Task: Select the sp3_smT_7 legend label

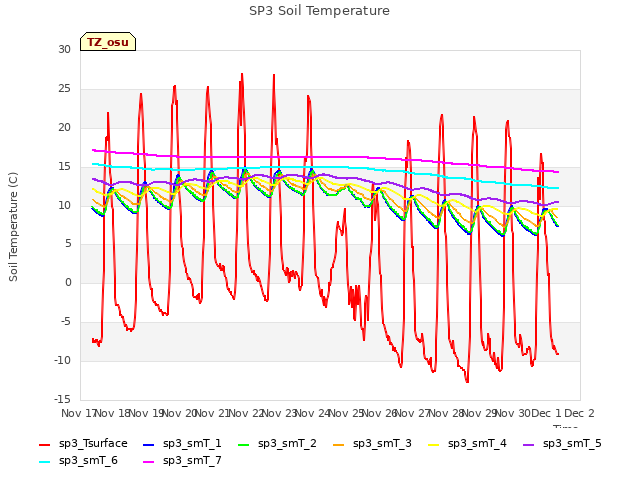Action: click(192, 461)
